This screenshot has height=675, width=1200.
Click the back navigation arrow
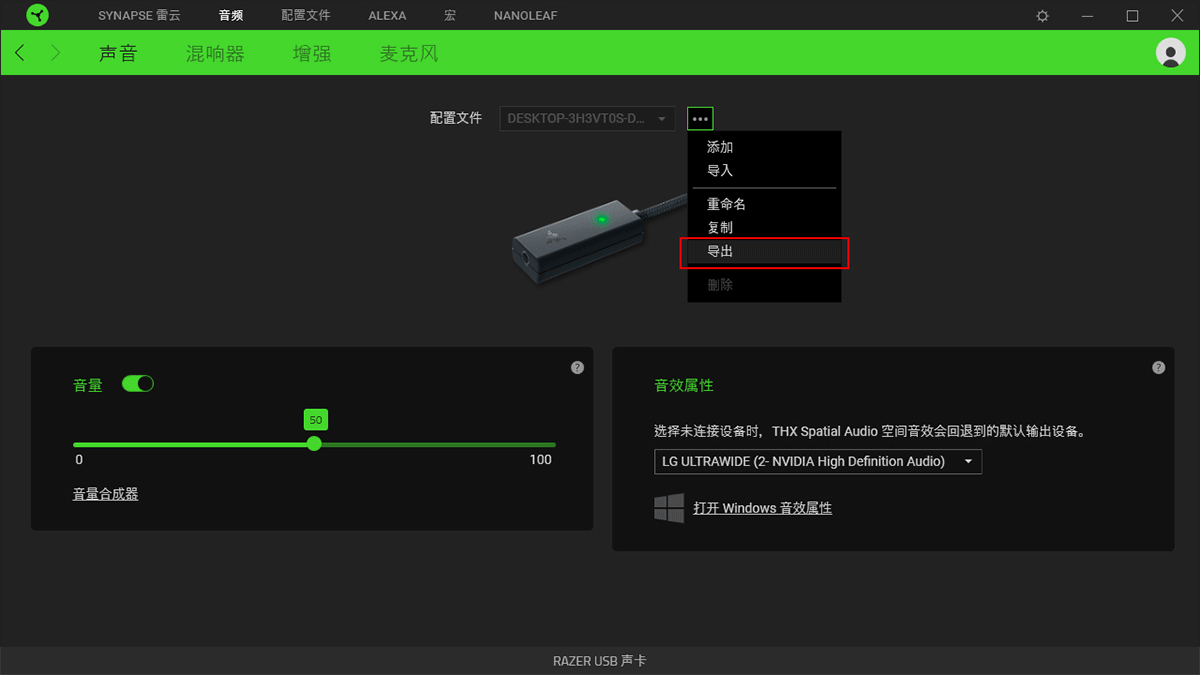coord(20,52)
